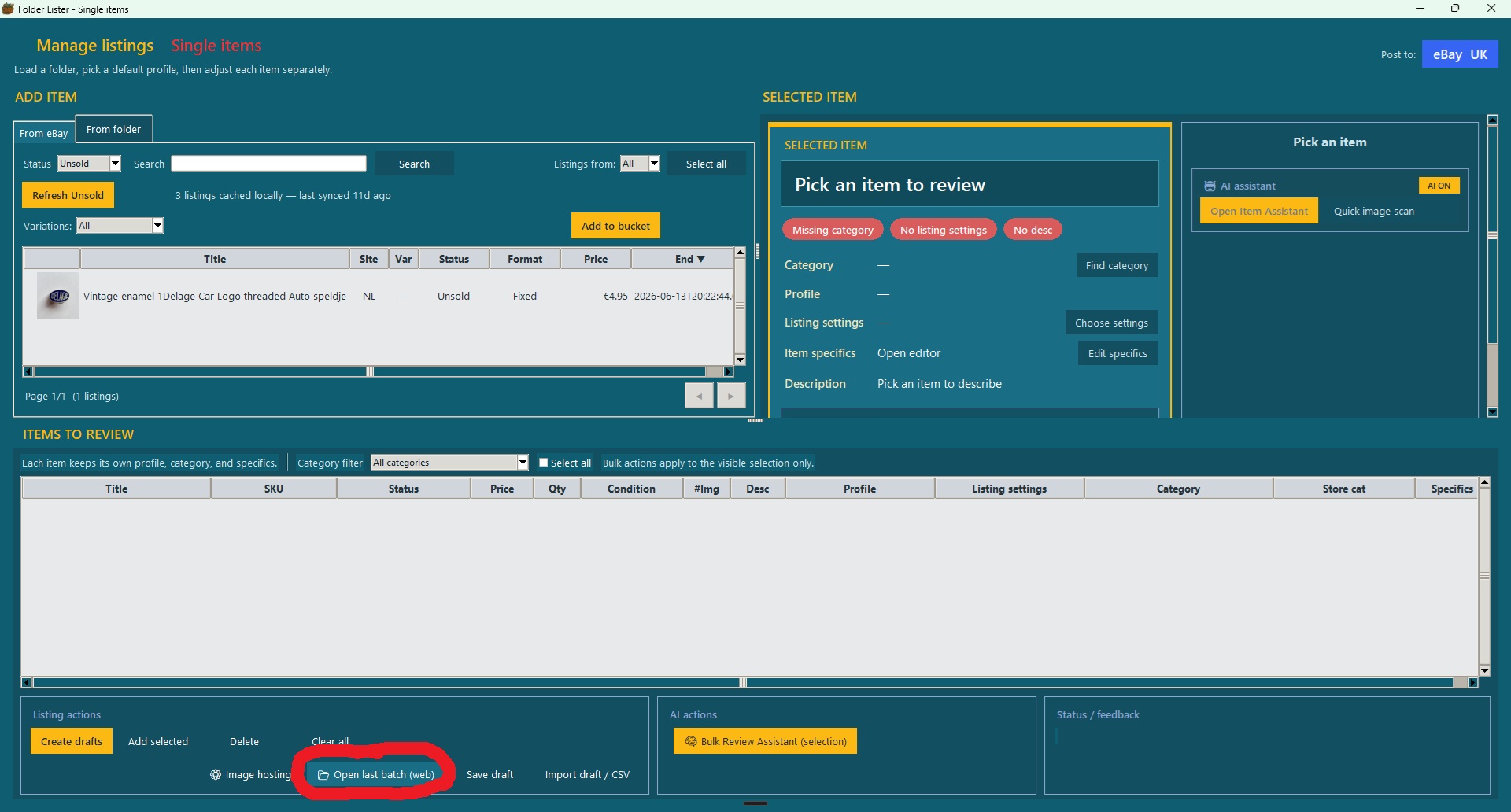This screenshot has width=1511, height=812.
Task: Go to previous listings page arrow
Action: pos(699,396)
